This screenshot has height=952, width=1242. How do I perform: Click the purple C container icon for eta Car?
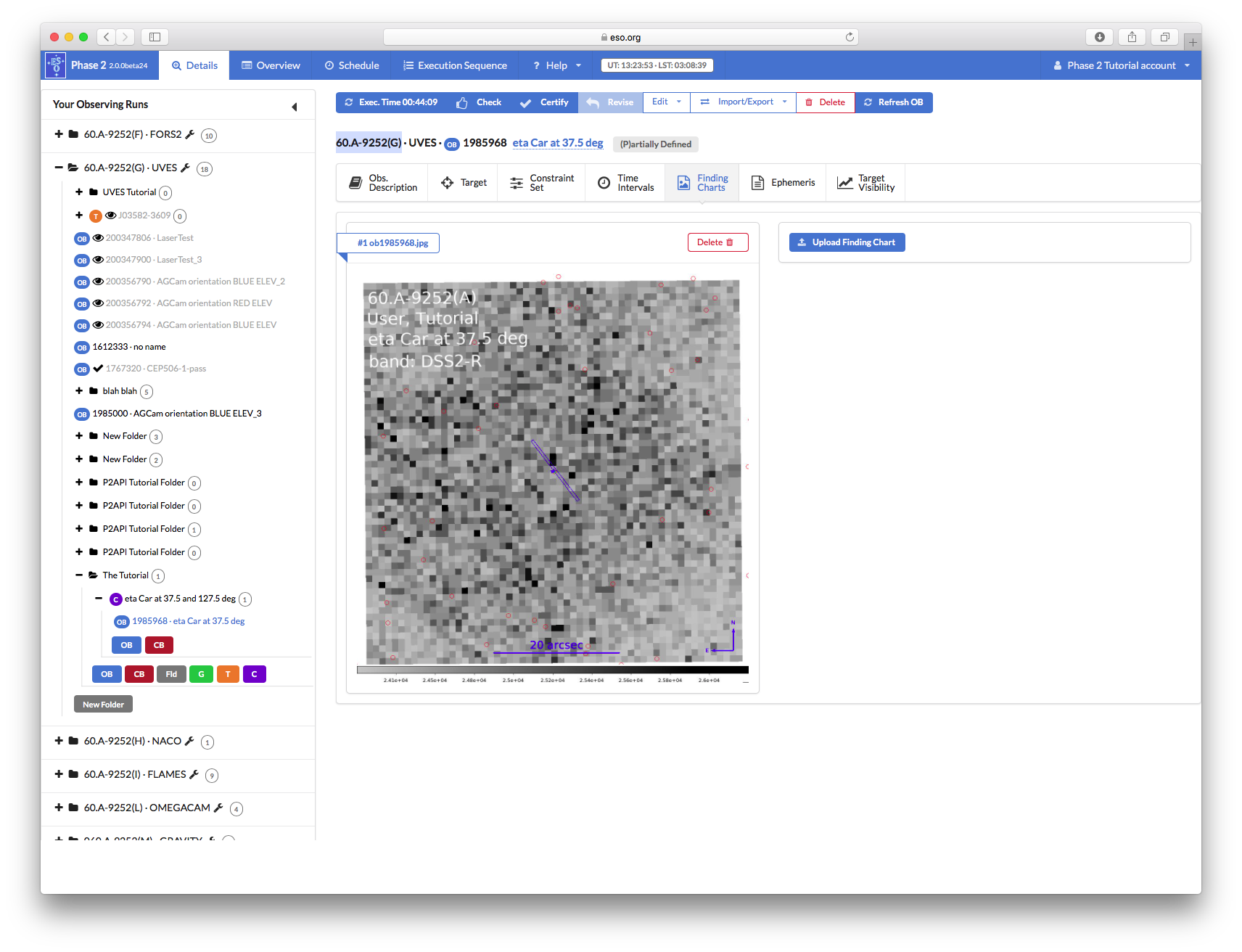coord(115,599)
